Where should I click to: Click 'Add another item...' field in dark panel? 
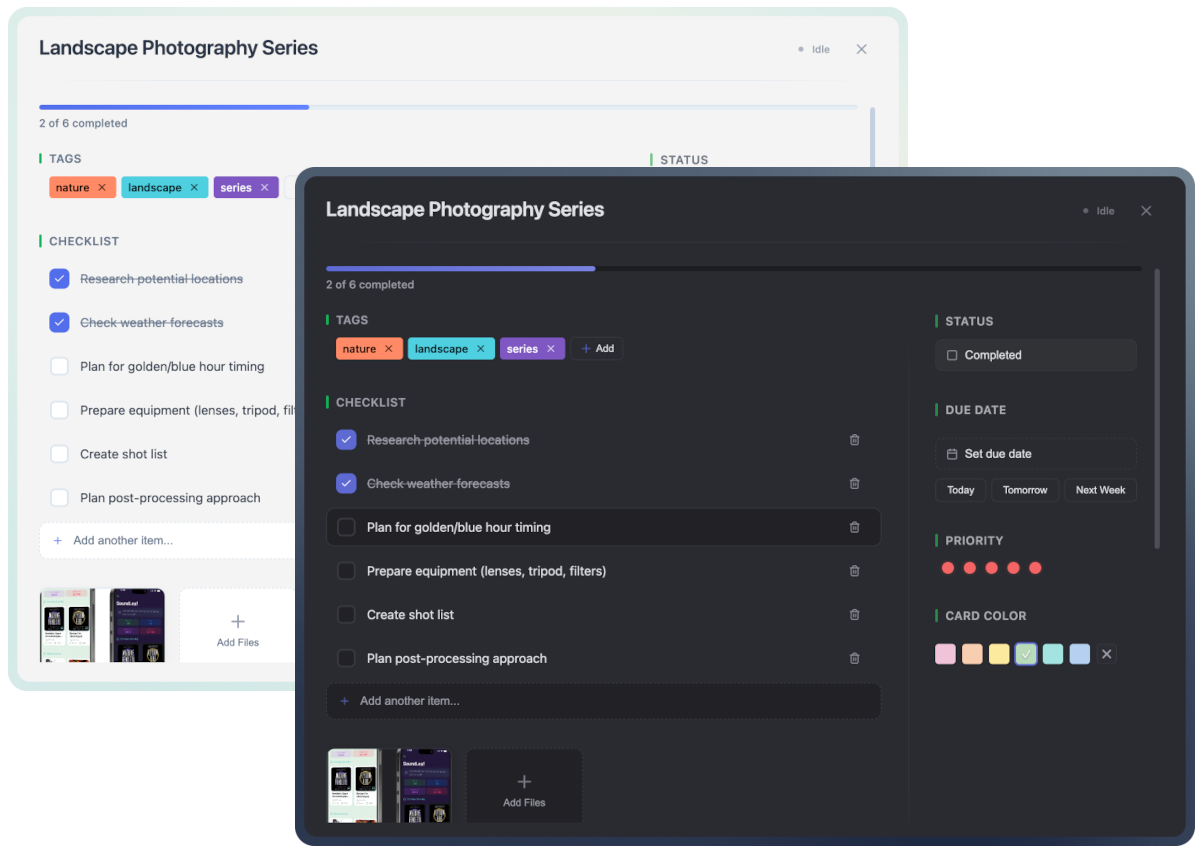(603, 701)
